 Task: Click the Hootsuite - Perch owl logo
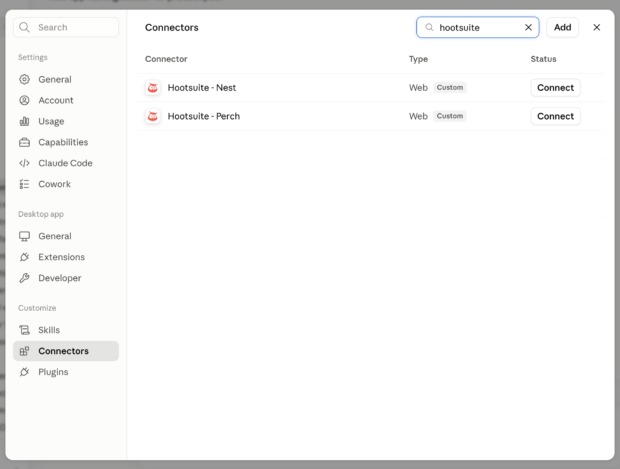click(x=153, y=116)
